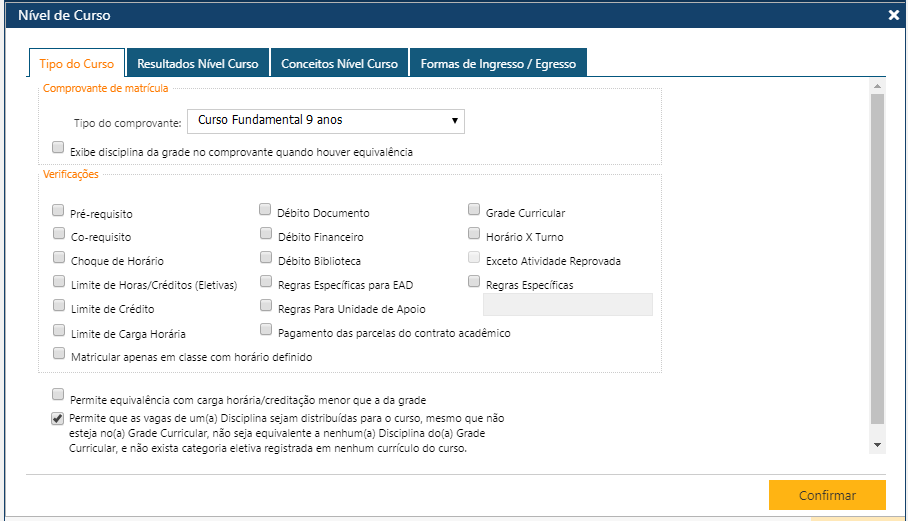Expand the Tipo do comprovante dropdown
The width and height of the screenshot is (908, 521).
tap(326, 121)
